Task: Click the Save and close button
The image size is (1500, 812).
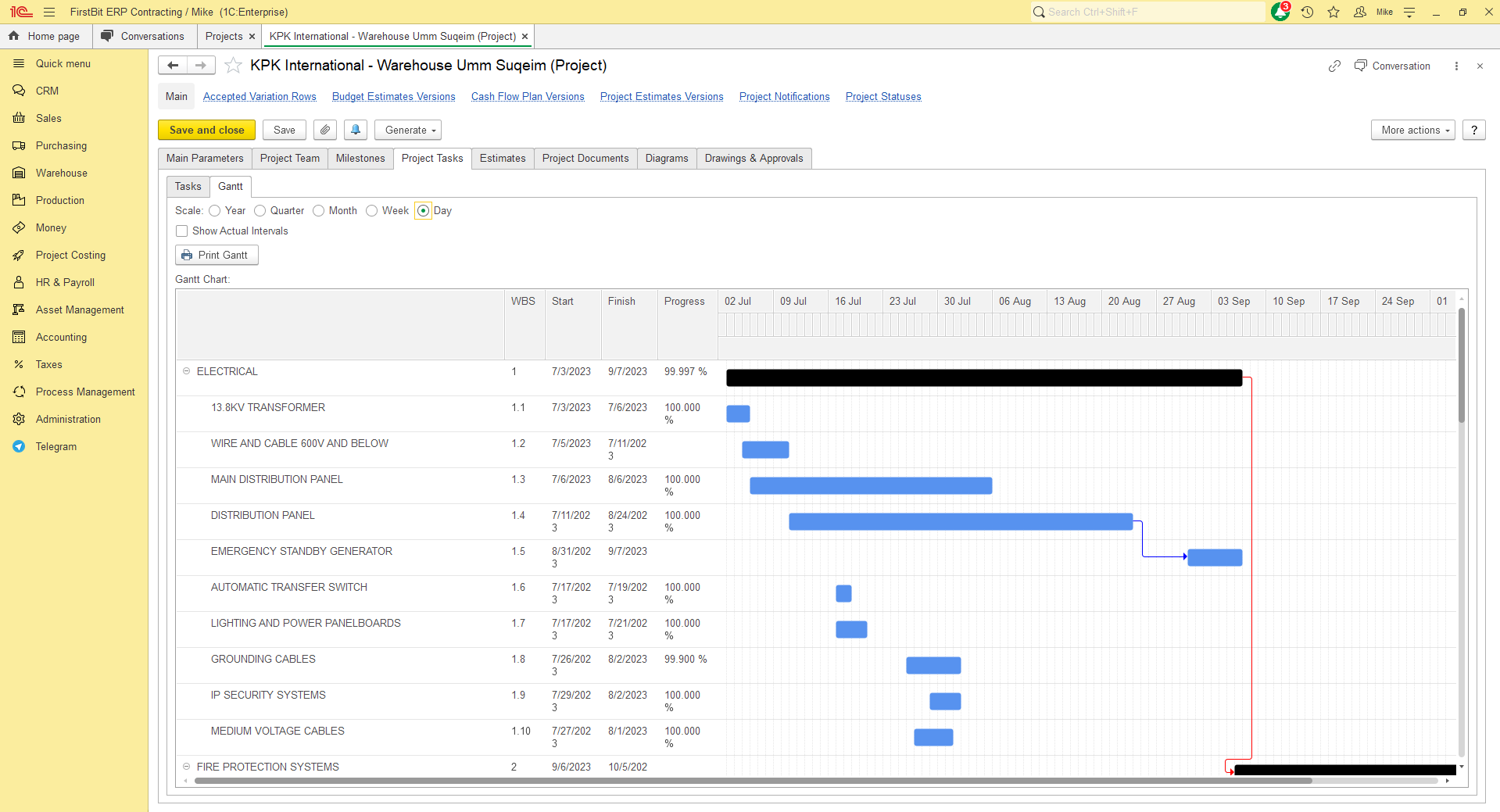Action: [206, 130]
